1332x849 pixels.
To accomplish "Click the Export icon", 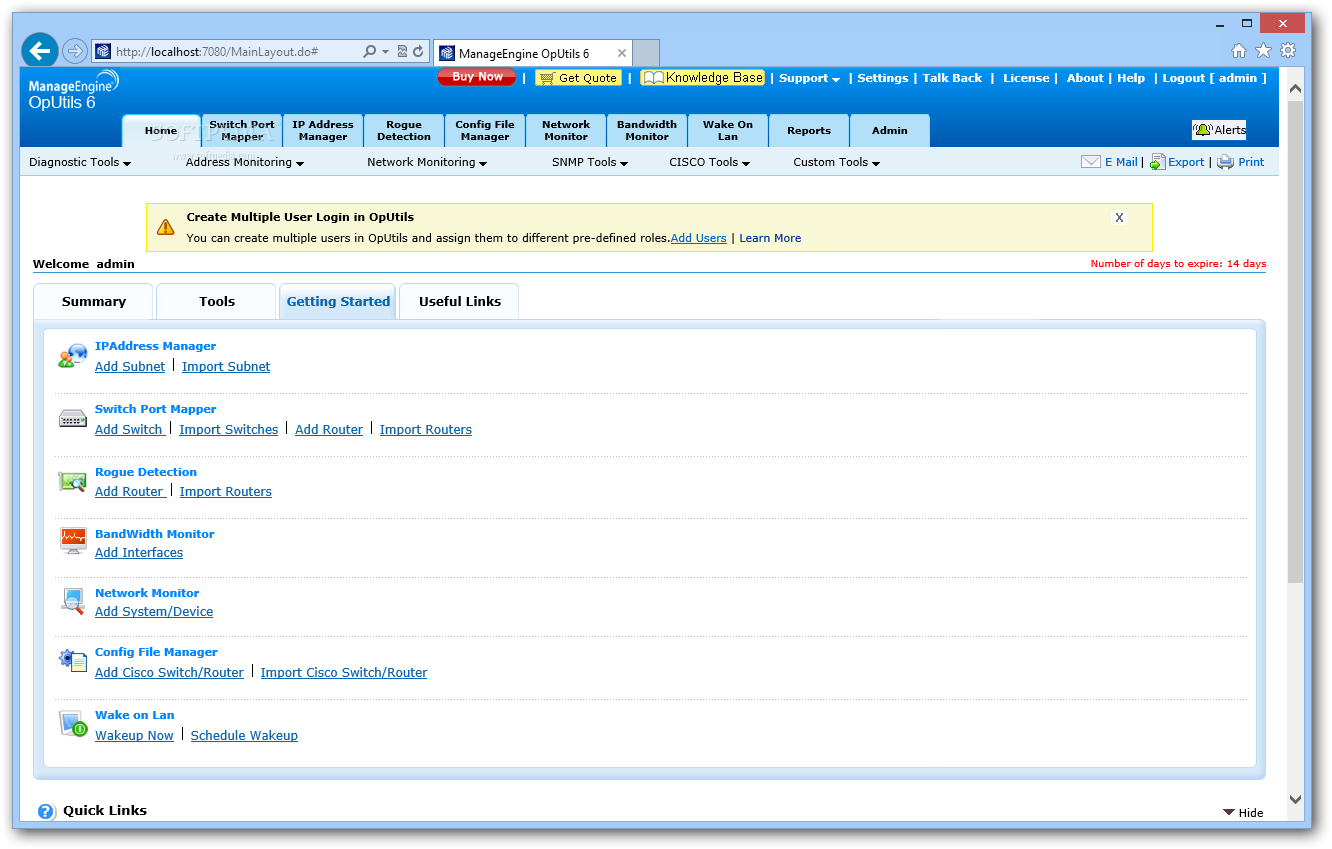I will 1157,162.
